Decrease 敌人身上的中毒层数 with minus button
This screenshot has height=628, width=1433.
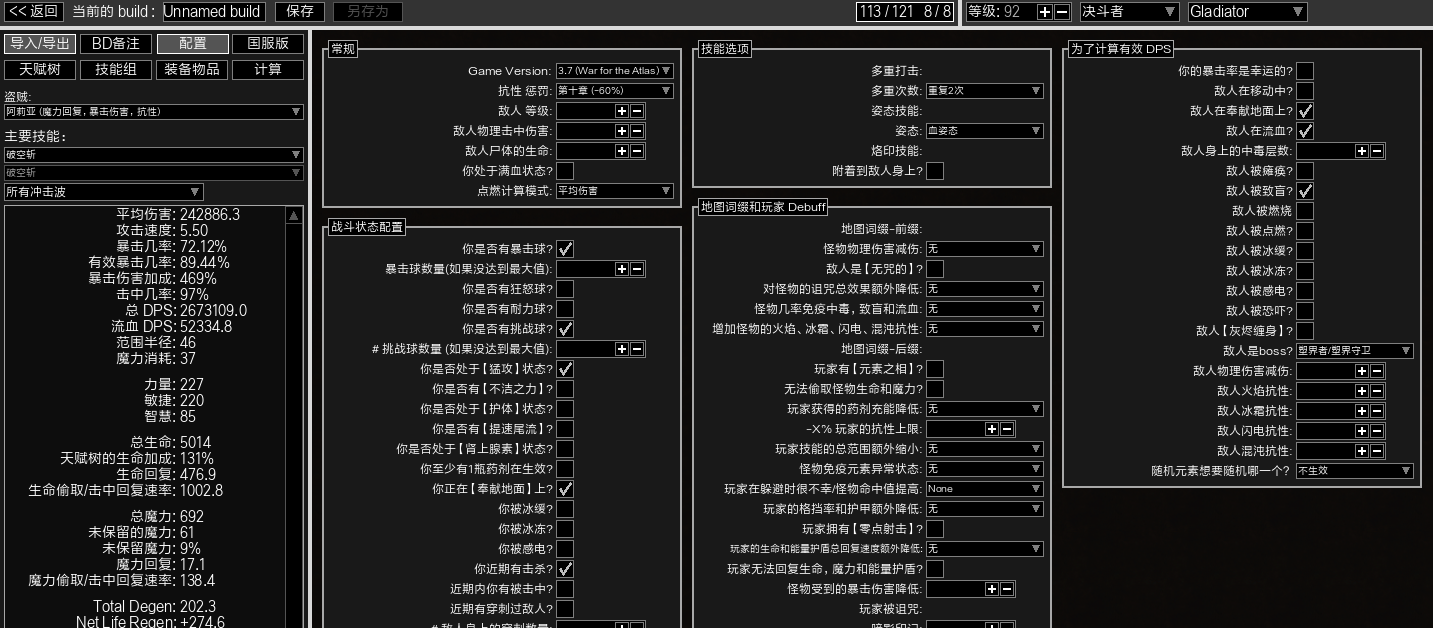point(1377,151)
